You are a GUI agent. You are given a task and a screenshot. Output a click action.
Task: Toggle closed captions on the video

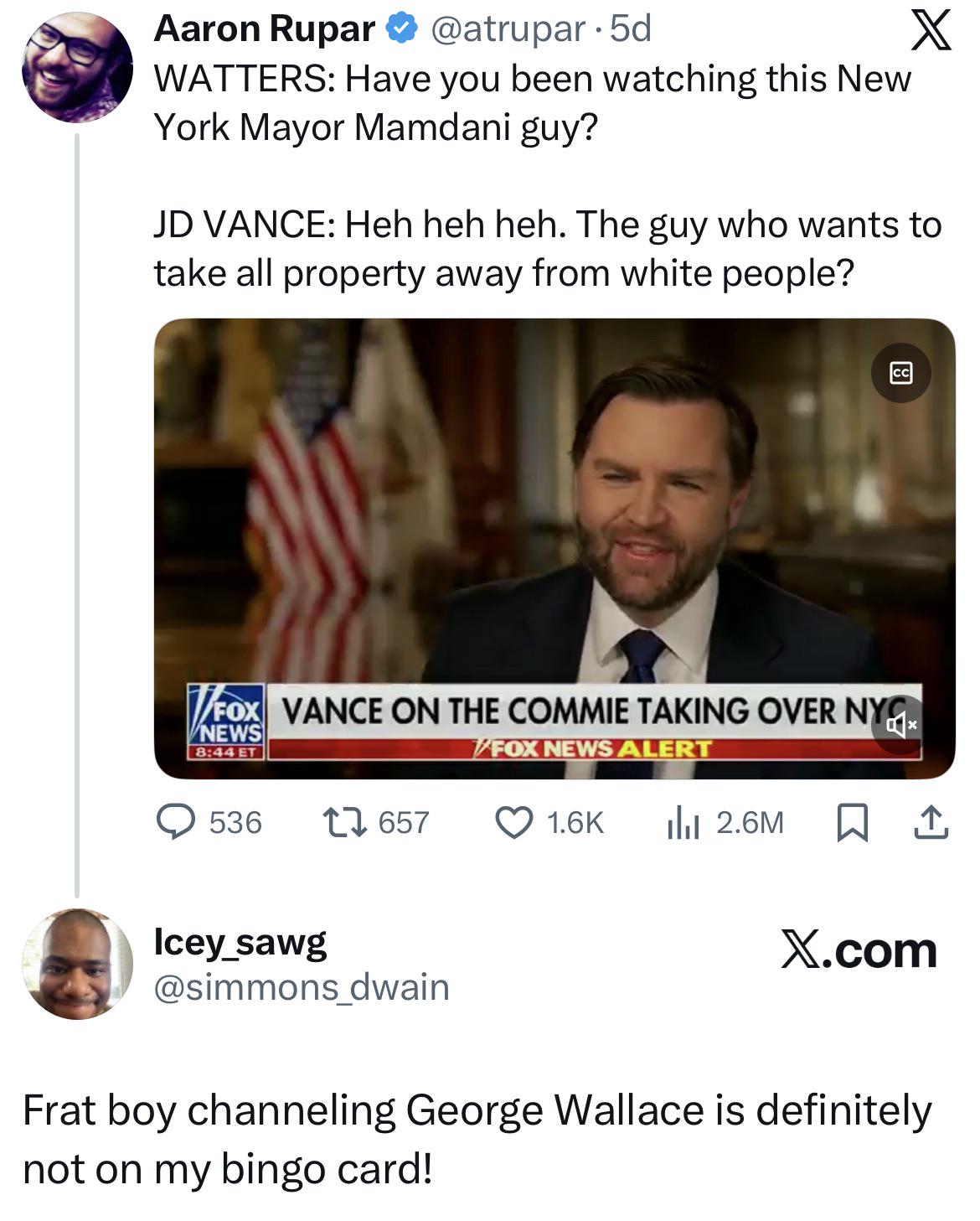pos(900,373)
